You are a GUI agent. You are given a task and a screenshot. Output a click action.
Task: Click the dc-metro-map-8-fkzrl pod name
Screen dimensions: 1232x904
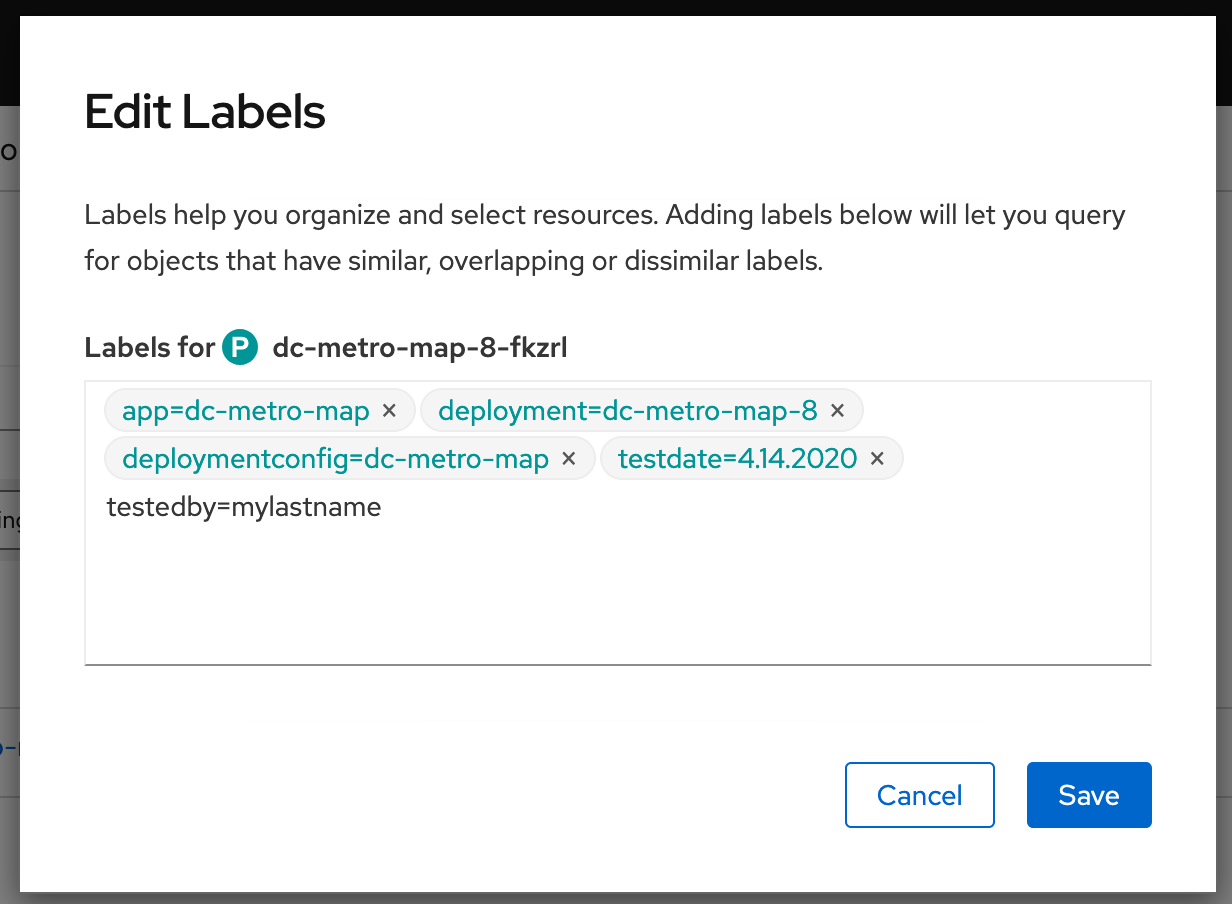(x=420, y=347)
